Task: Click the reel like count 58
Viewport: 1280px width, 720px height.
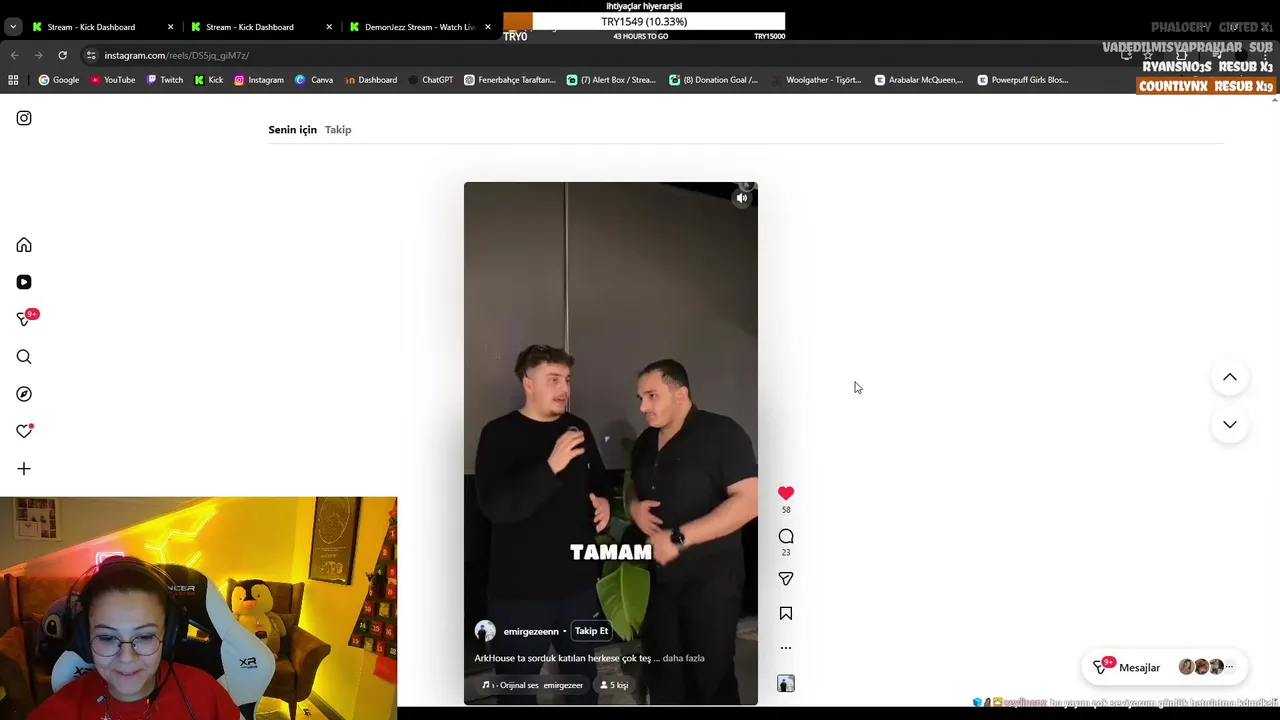Action: (x=786, y=510)
